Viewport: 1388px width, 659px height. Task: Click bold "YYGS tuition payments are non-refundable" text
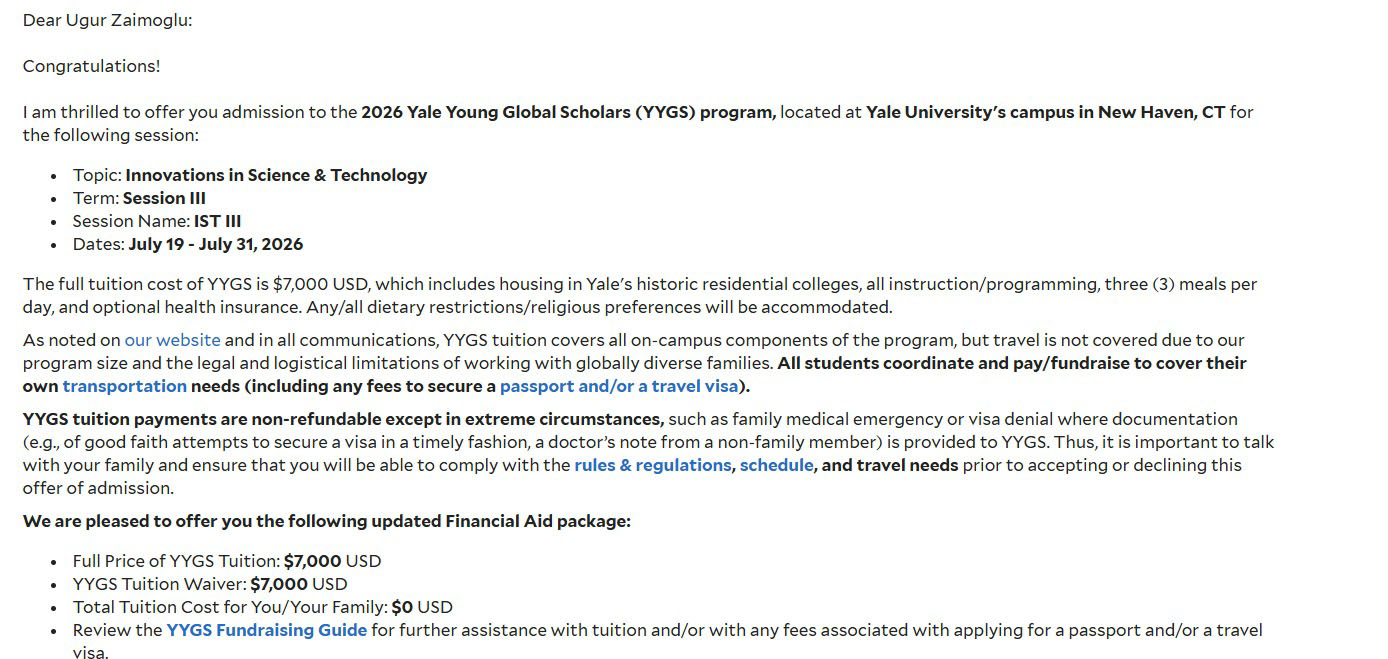343,419
